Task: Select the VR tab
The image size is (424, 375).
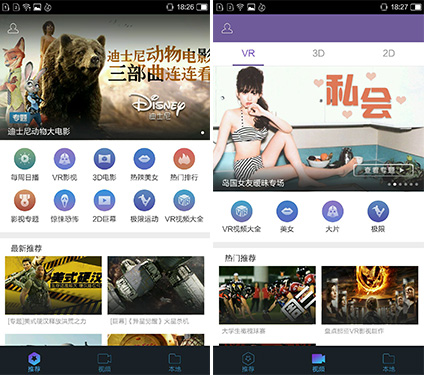Action: (x=248, y=53)
